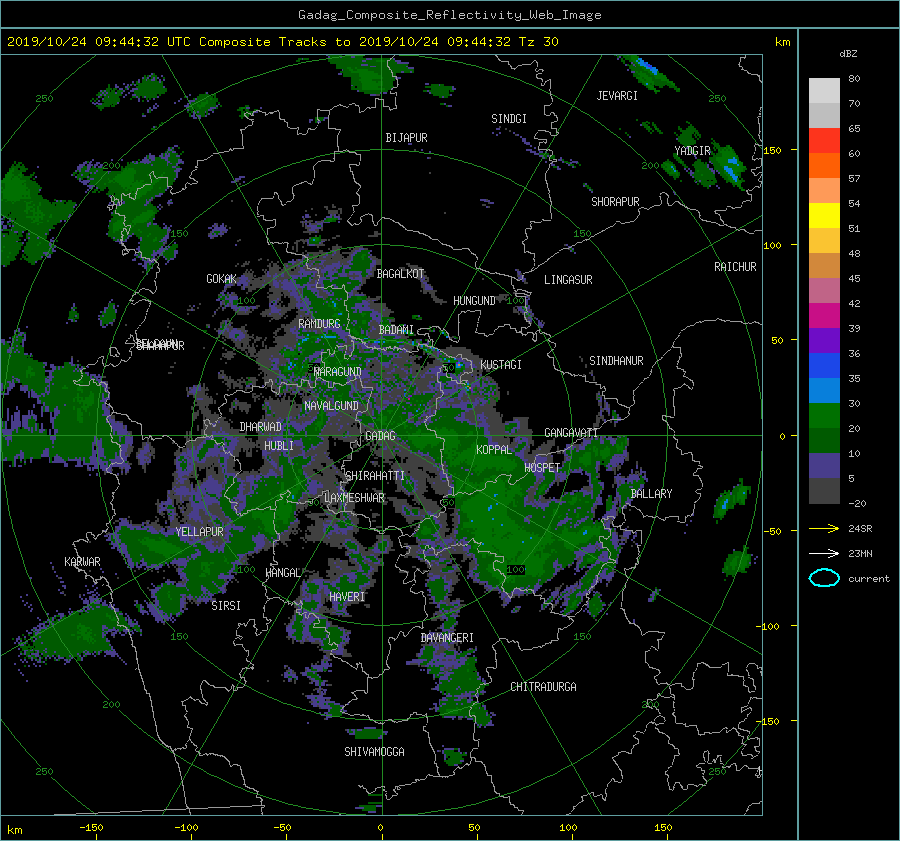Click the GADAG radar center label
The image size is (900, 841).
[381, 436]
